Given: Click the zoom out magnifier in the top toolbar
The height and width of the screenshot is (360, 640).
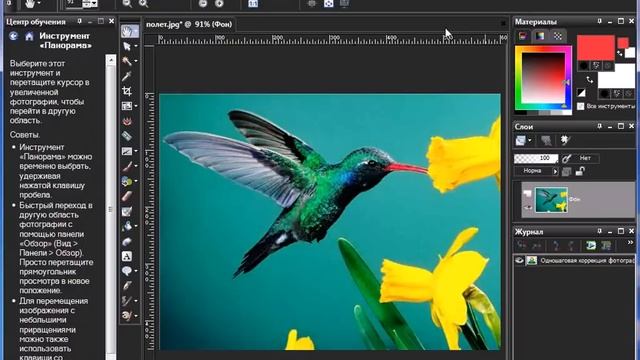Looking at the screenshot, I should point(127,4).
